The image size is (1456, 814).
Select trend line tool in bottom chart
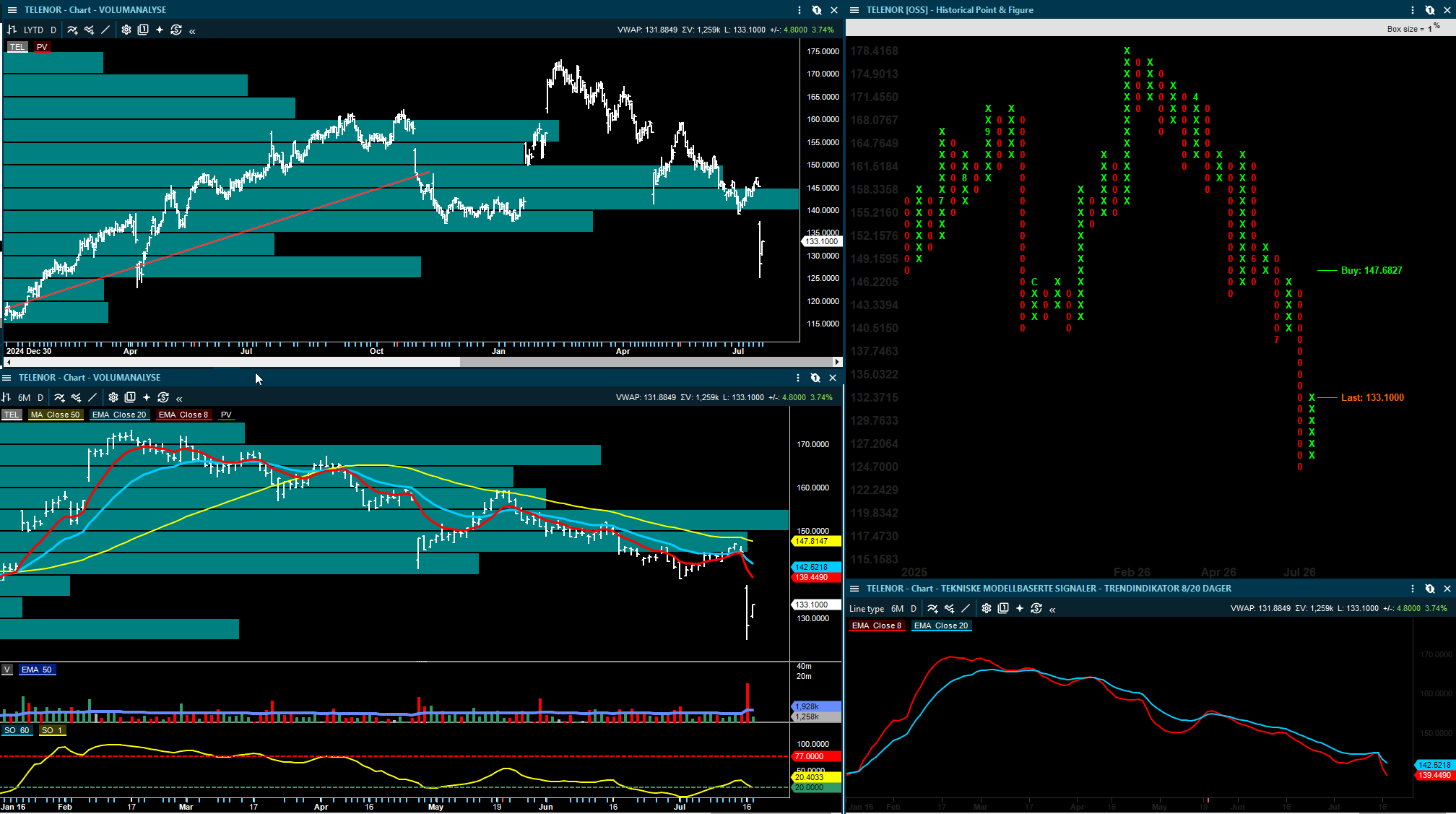(x=92, y=397)
